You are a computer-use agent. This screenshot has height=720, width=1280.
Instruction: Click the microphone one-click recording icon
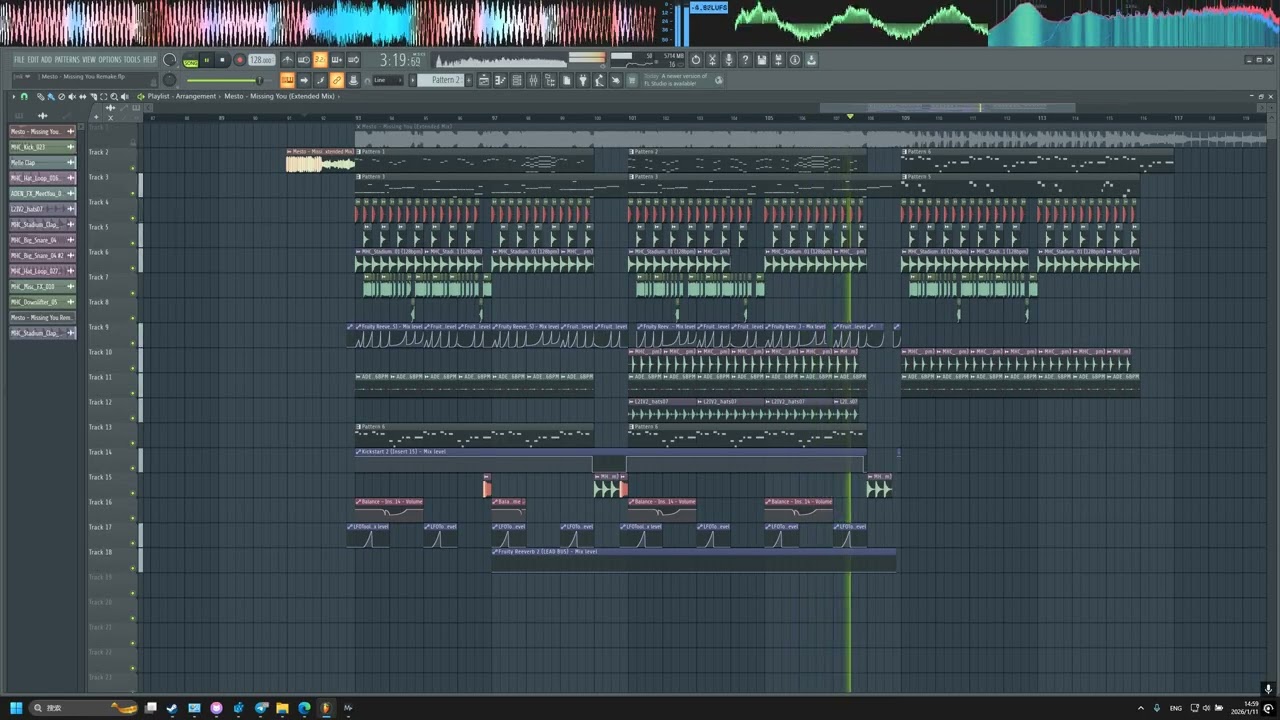(729, 60)
